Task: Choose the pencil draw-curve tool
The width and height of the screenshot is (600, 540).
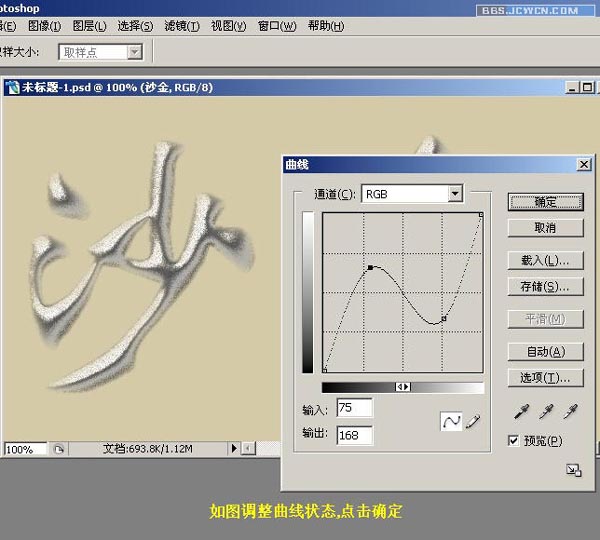Action: (x=472, y=422)
